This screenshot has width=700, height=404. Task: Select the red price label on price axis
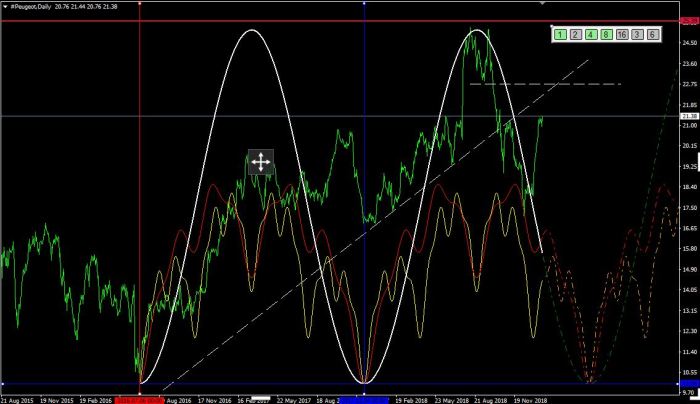click(x=688, y=21)
